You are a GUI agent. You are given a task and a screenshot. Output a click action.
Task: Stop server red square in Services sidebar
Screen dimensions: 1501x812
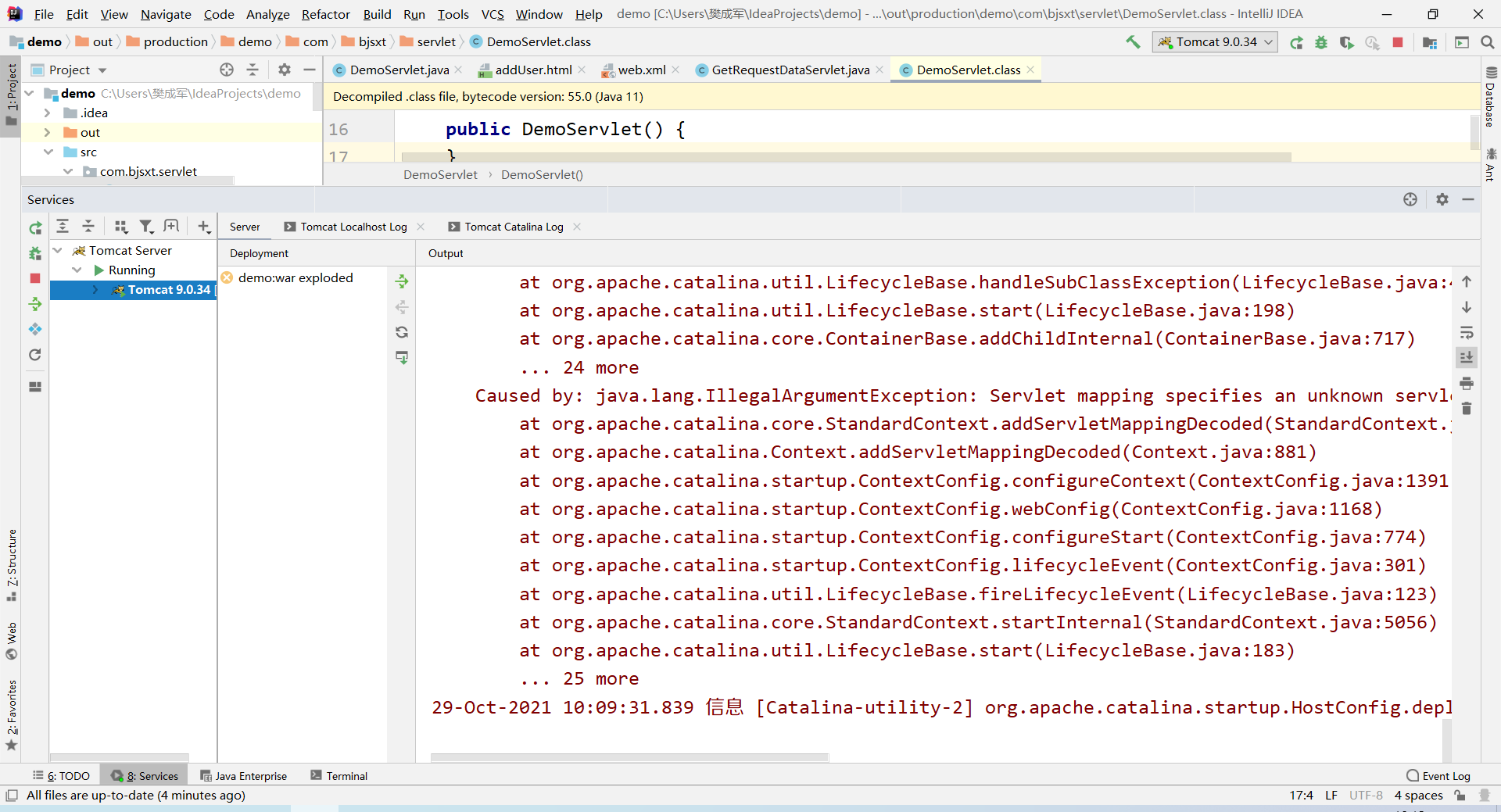35,278
